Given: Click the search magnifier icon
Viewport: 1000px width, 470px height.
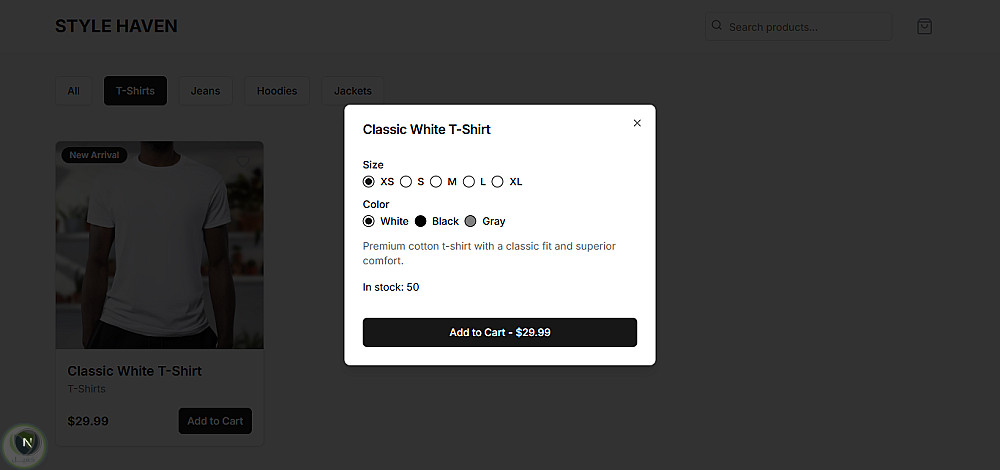Looking at the screenshot, I should [x=717, y=27].
